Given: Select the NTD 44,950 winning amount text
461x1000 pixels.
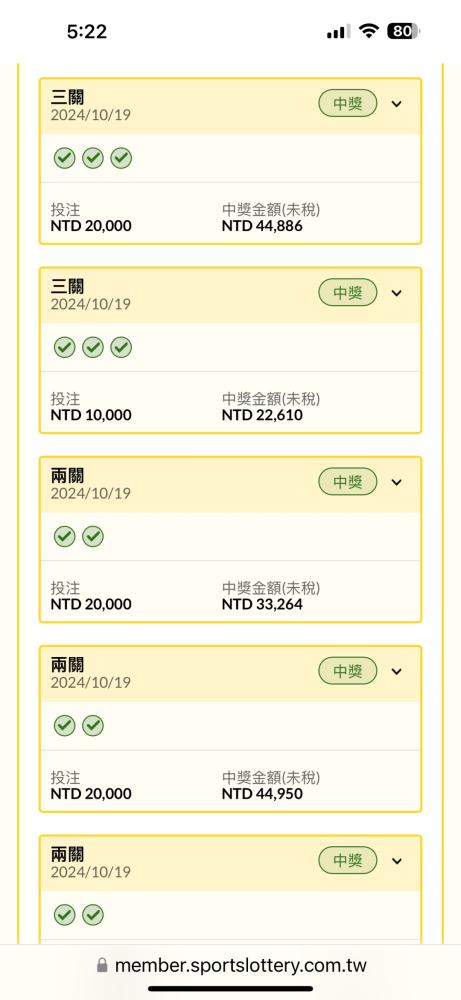Looking at the screenshot, I should tap(262, 793).
